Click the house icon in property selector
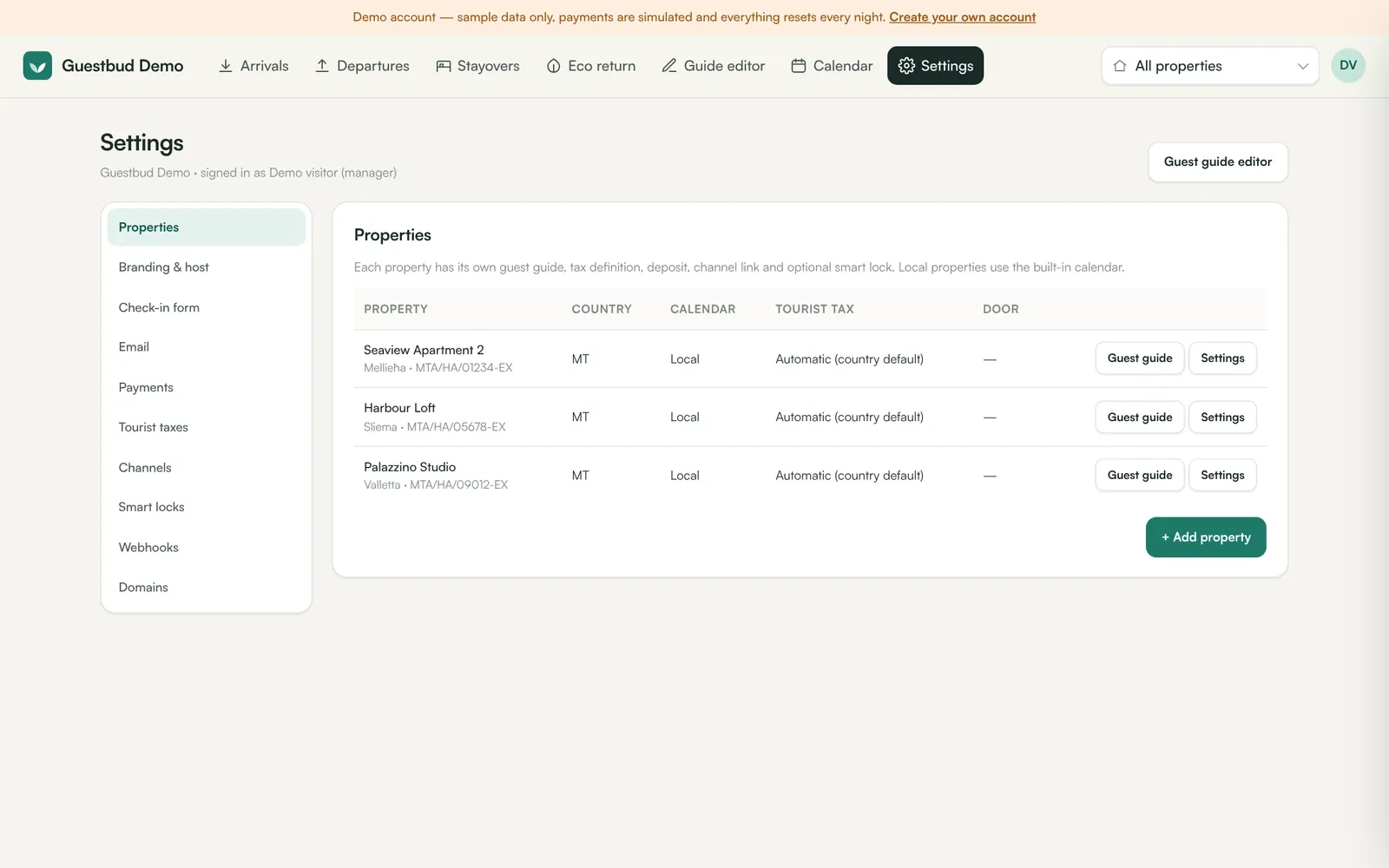Image resolution: width=1389 pixels, height=868 pixels. (1120, 66)
